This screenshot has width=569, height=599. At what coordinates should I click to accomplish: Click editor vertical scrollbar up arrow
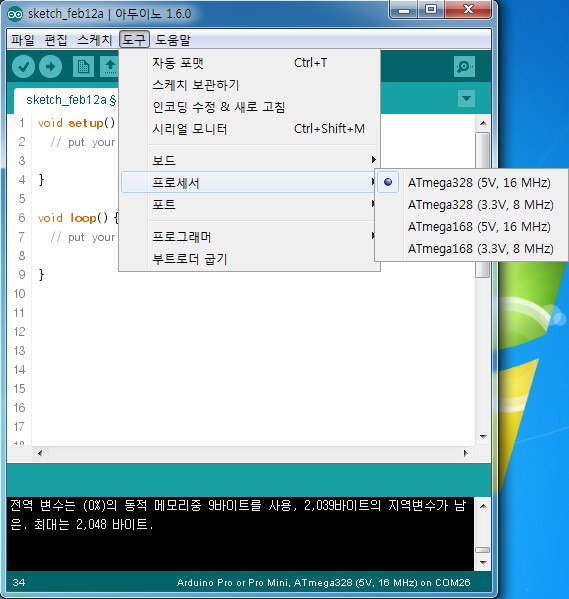[483, 123]
